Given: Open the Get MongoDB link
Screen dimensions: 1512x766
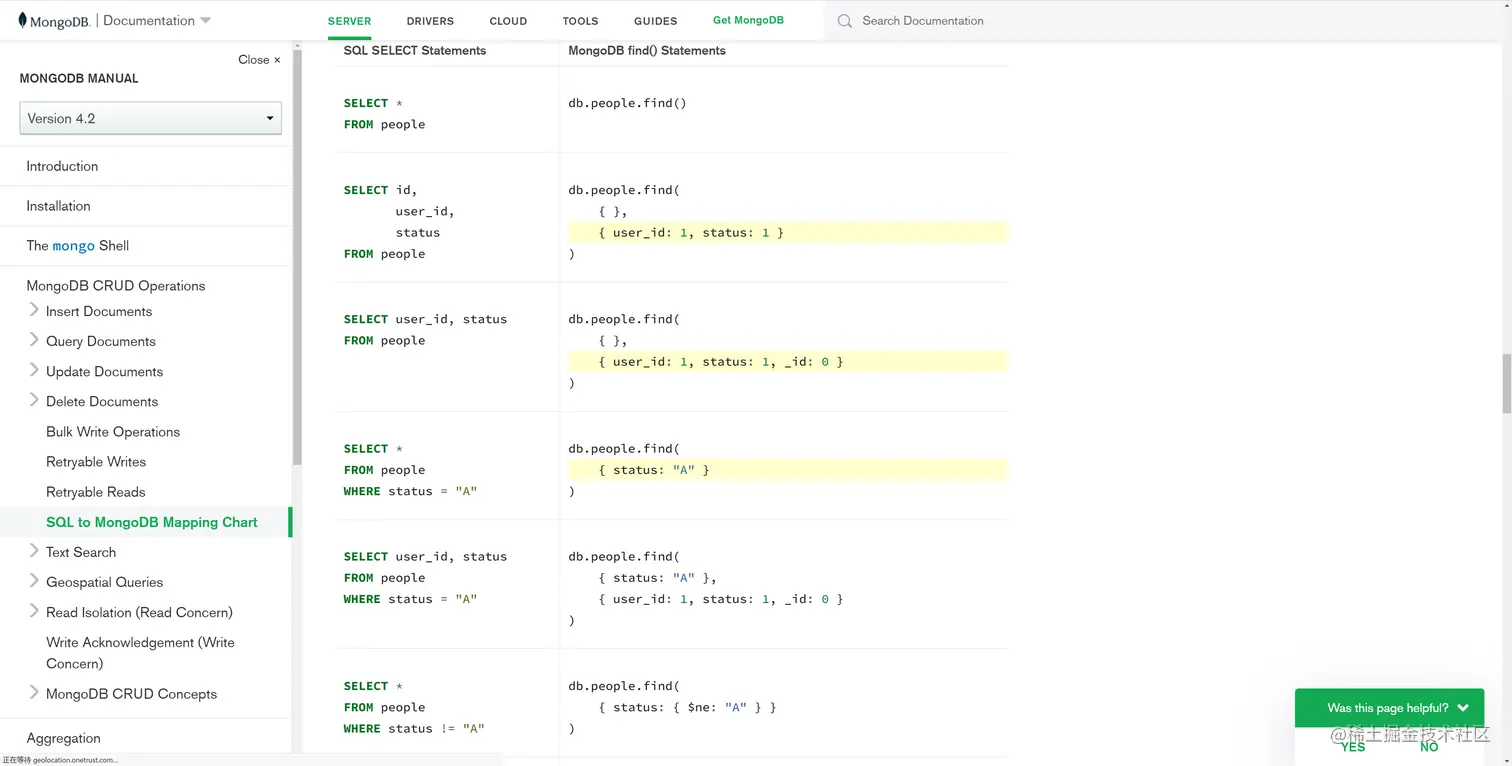Looking at the screenshot, I should click(x=748, y=20).
